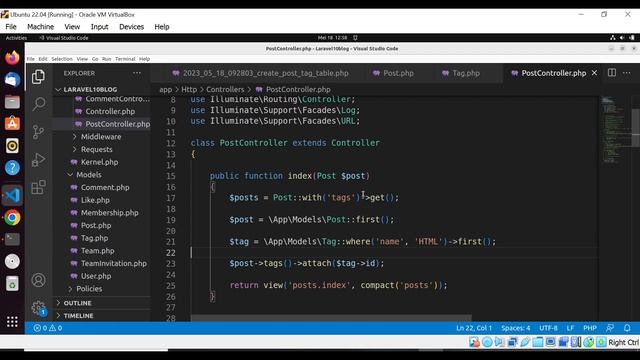Launch Firefox from the Ubuntu dock

pos(12,58)
